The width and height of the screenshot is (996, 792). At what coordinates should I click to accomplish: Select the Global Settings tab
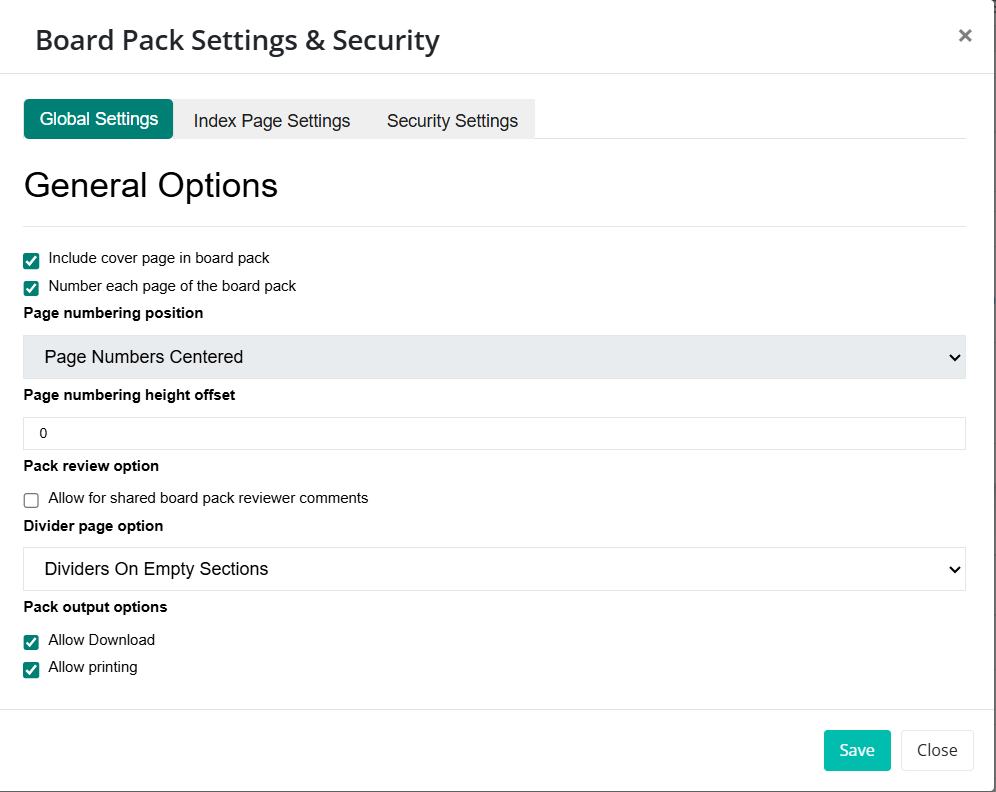[98, 119]
